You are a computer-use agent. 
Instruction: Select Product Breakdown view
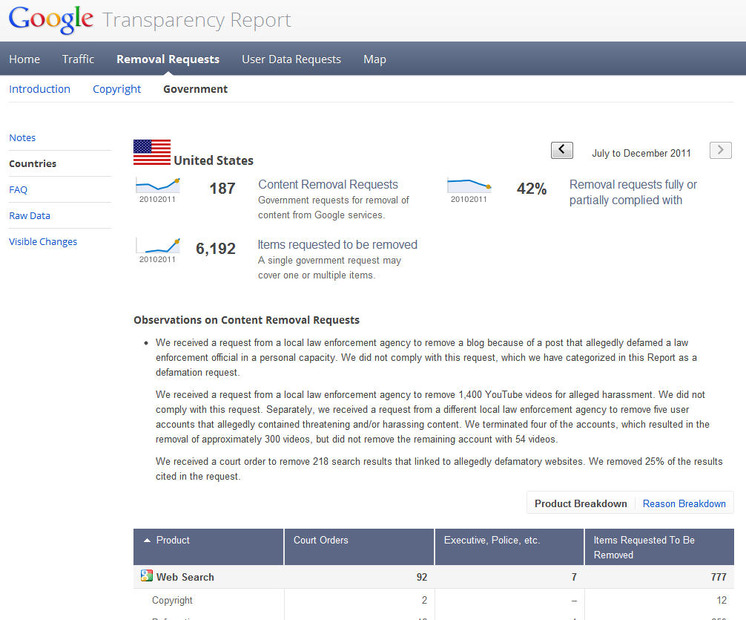[x=580, y=503]
